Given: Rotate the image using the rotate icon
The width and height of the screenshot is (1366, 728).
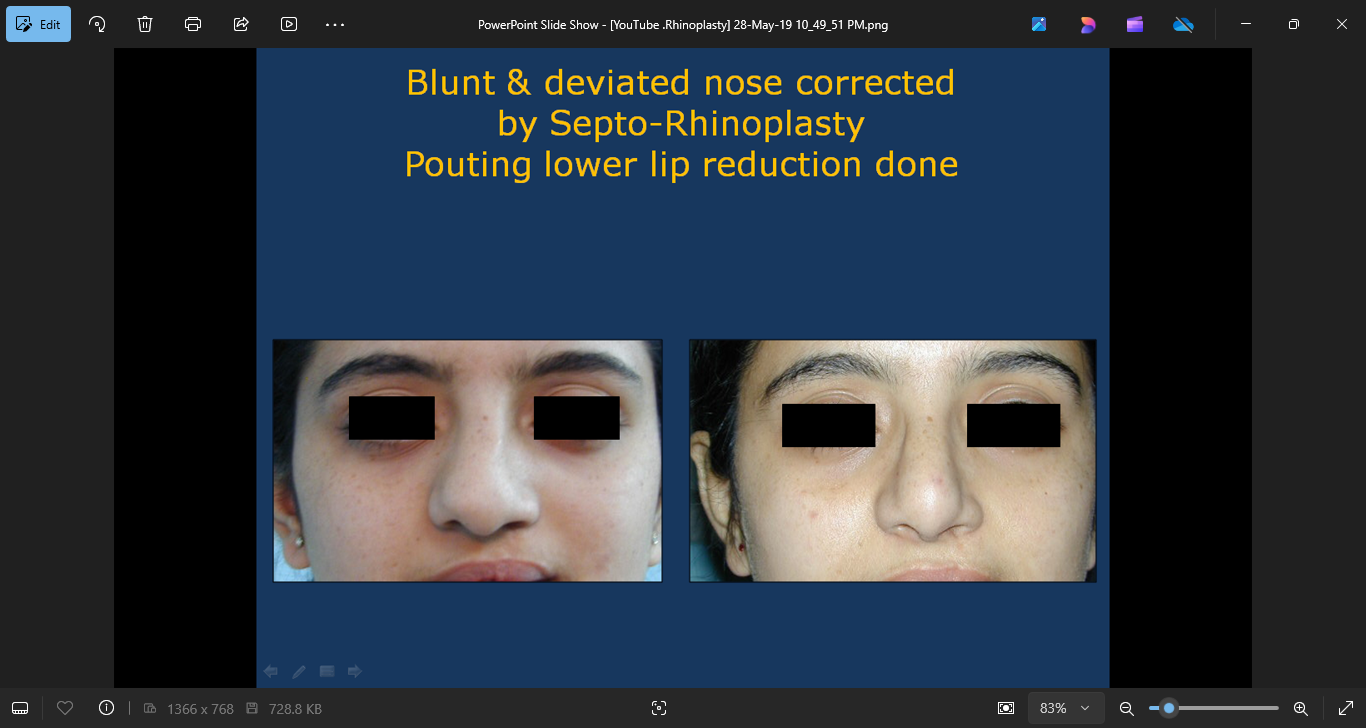Looking at the screenshot, I should 97,24.
